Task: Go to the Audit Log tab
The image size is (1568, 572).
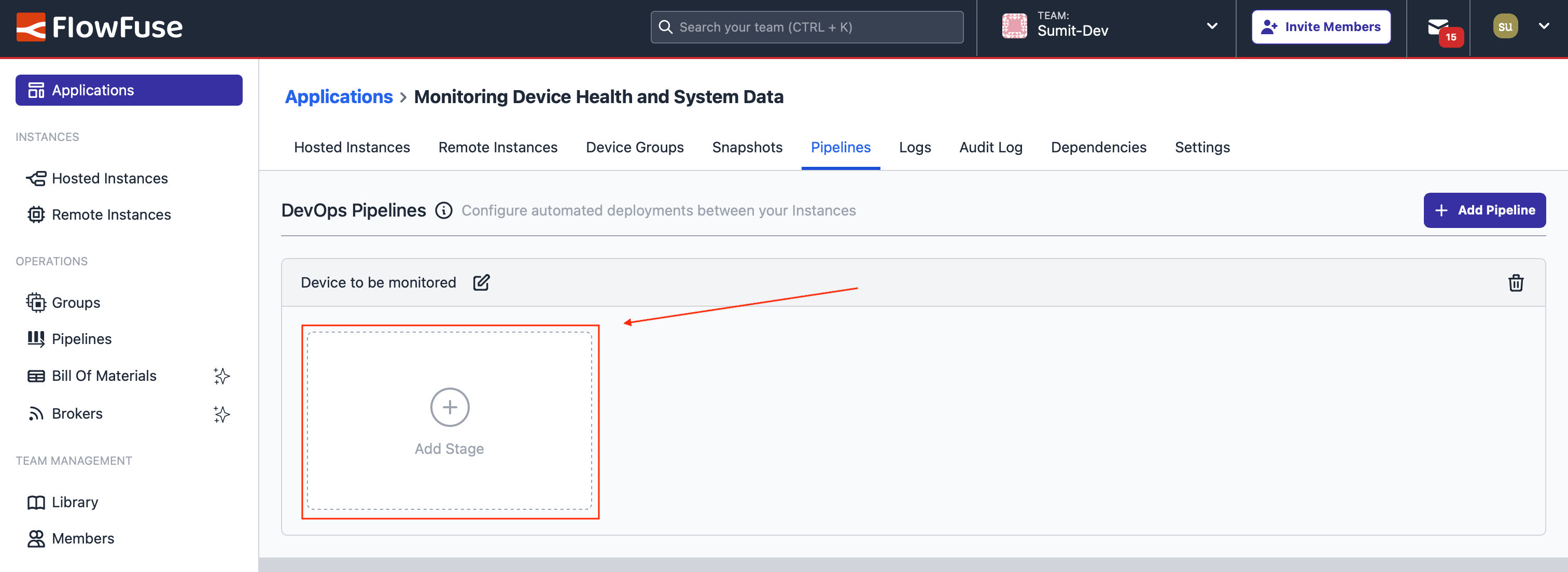Action: coord(990,147)
